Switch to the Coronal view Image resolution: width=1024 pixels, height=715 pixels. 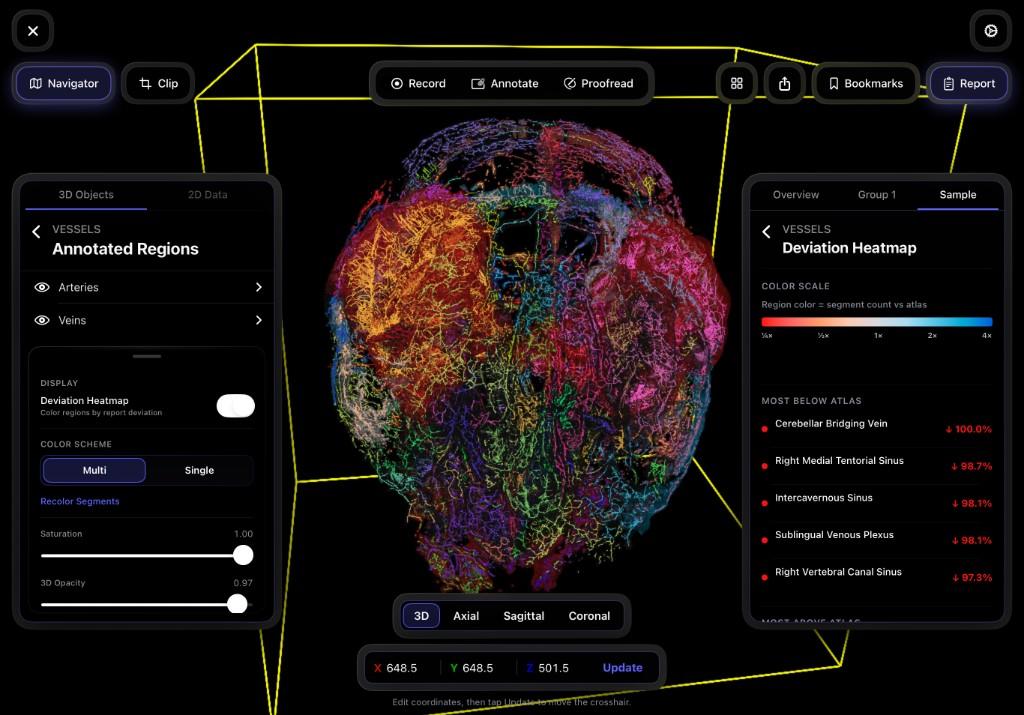pos(589,616)
